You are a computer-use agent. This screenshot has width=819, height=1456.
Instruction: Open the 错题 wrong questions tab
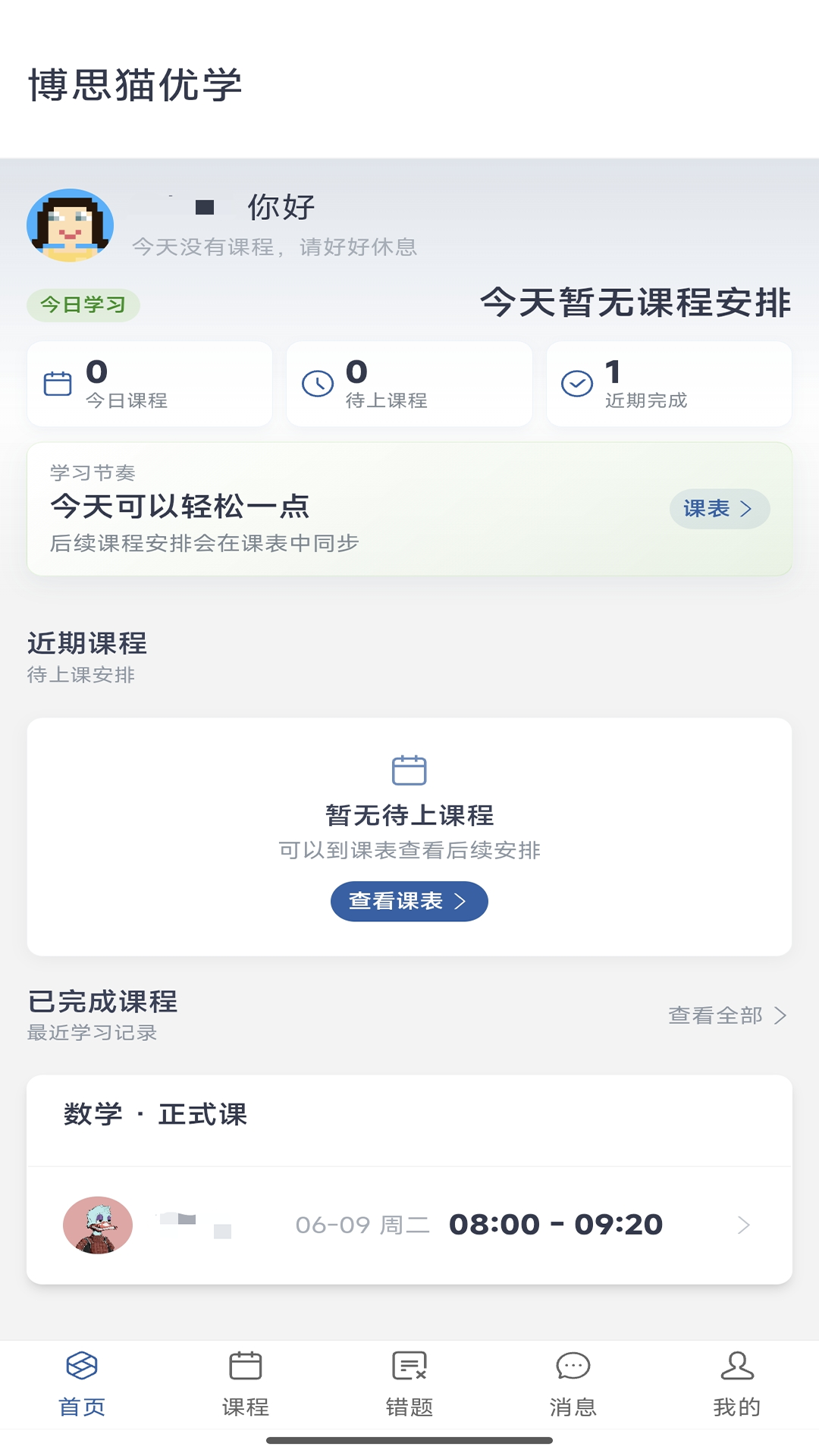click(409, 1366)
